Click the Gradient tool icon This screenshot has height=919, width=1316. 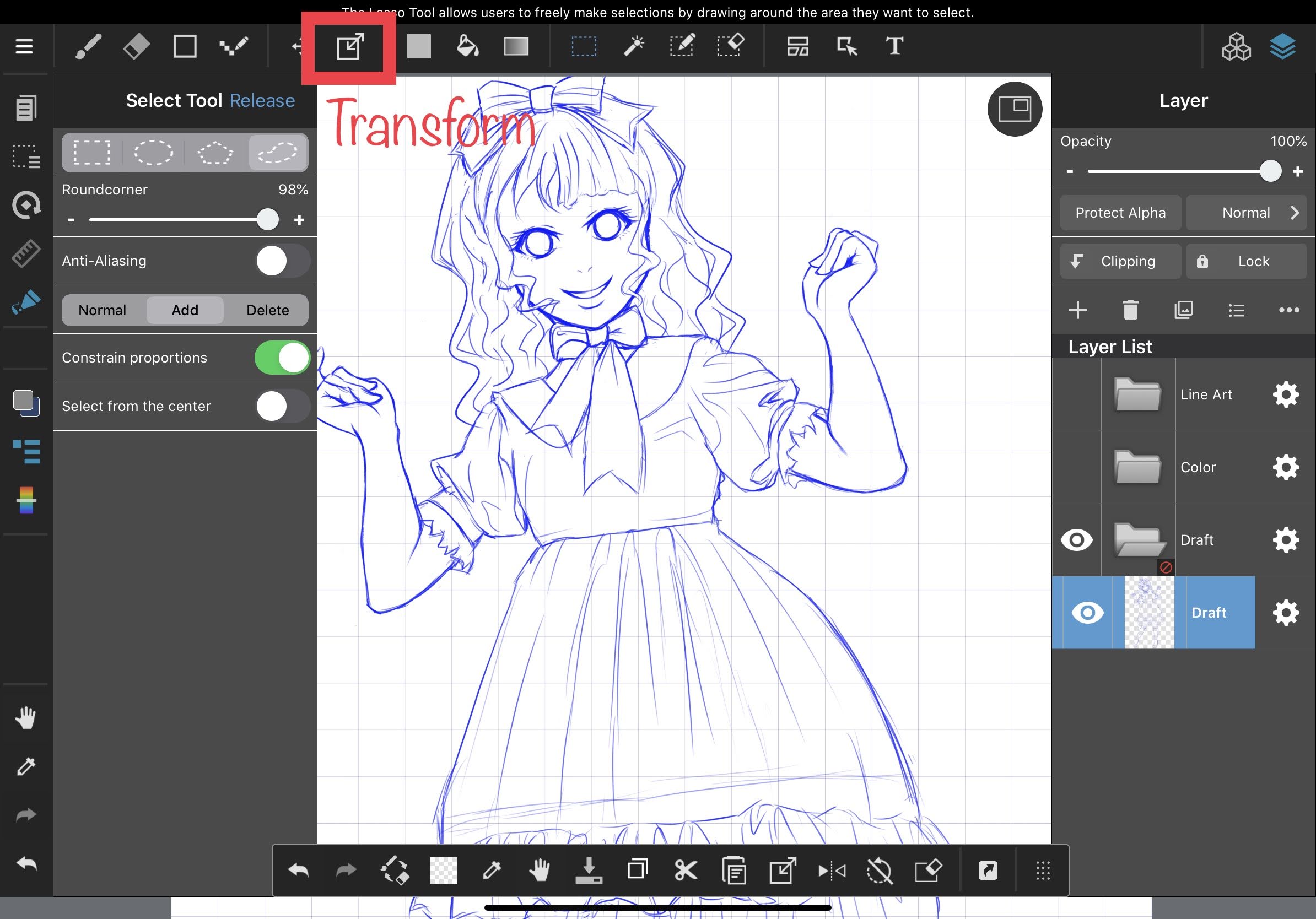pos(516,46)
